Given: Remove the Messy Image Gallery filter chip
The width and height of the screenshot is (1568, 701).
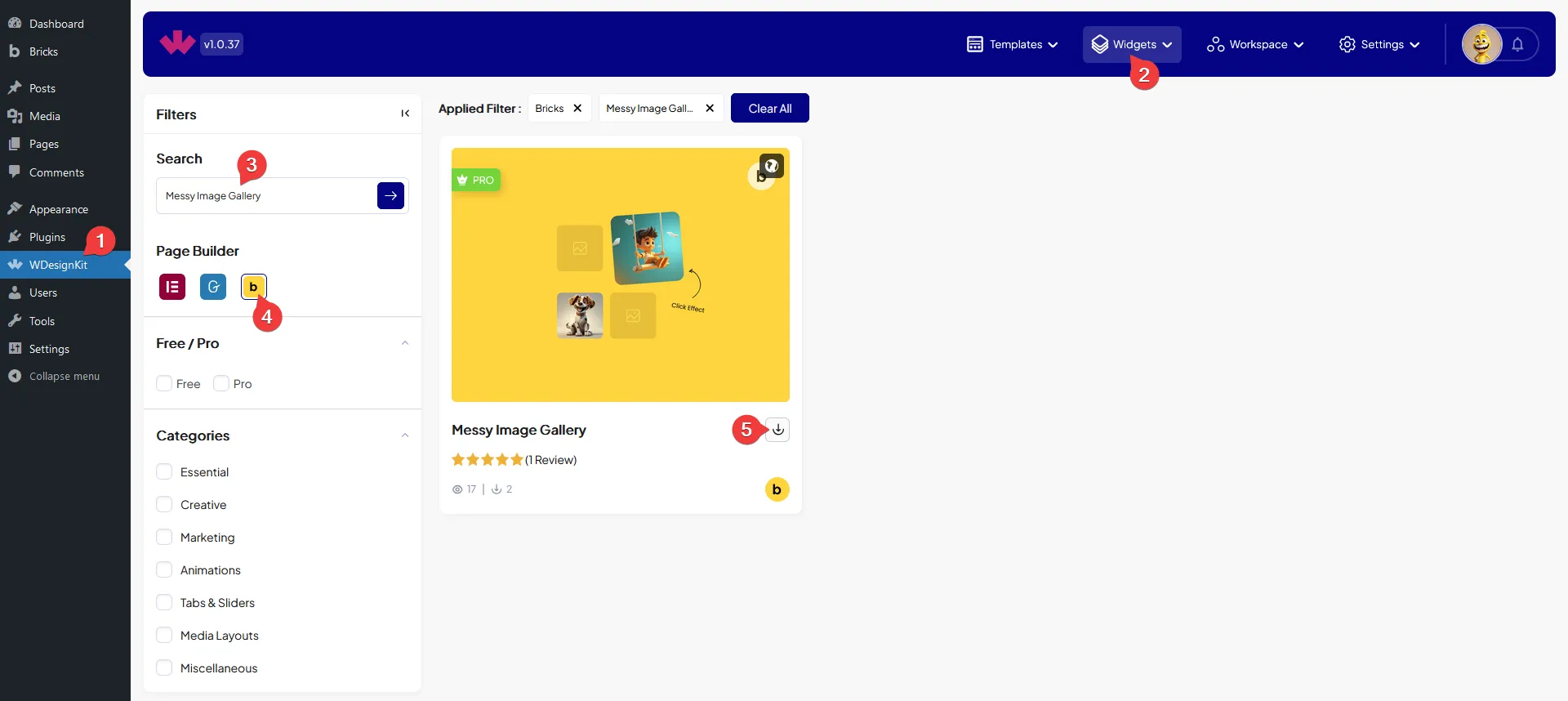Looking at the screenshot, I should tap(710, 109).
